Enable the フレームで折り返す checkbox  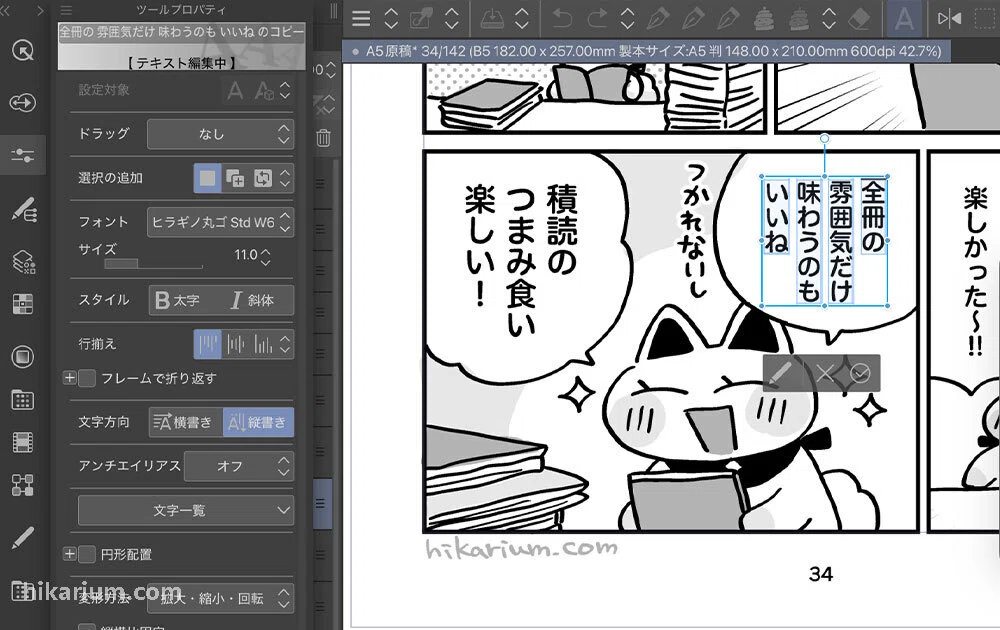click(x=87, y=378)
